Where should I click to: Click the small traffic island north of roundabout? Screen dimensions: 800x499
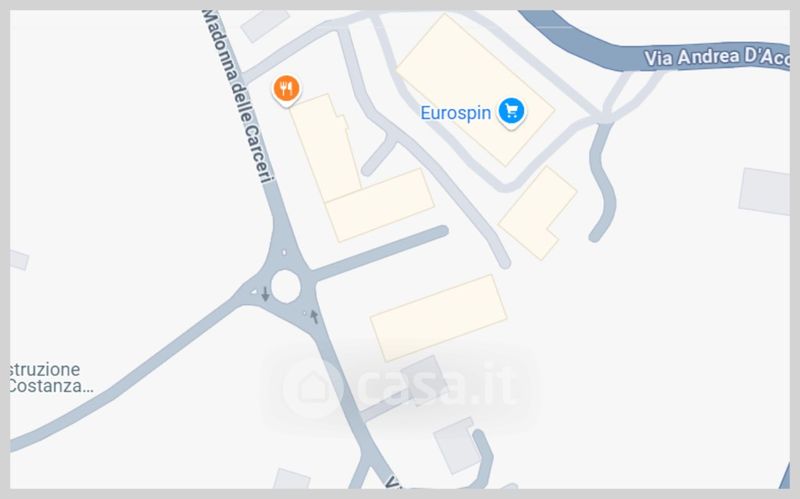click(x=284, y=252)
